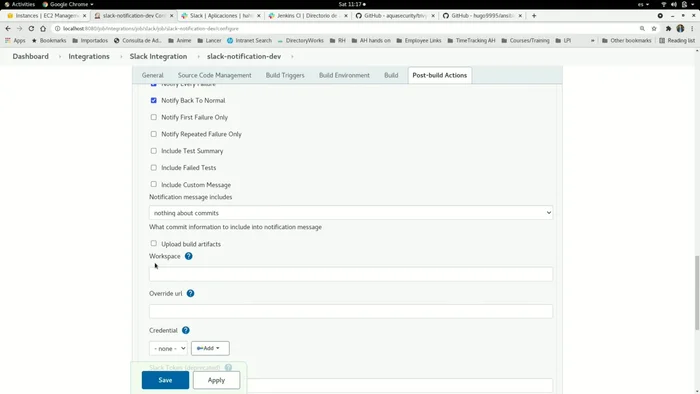Switch to the Build tab
Viewport: 700px width, 394px height.
pos(391,75)
